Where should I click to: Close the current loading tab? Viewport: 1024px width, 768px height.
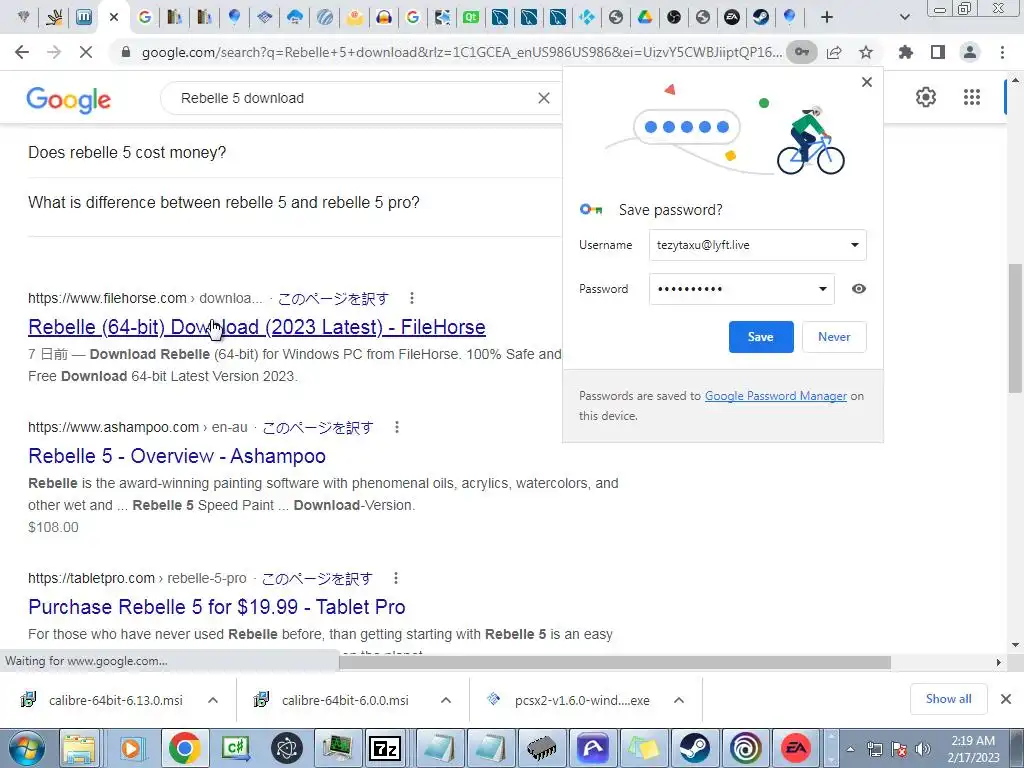click(114, 18)
